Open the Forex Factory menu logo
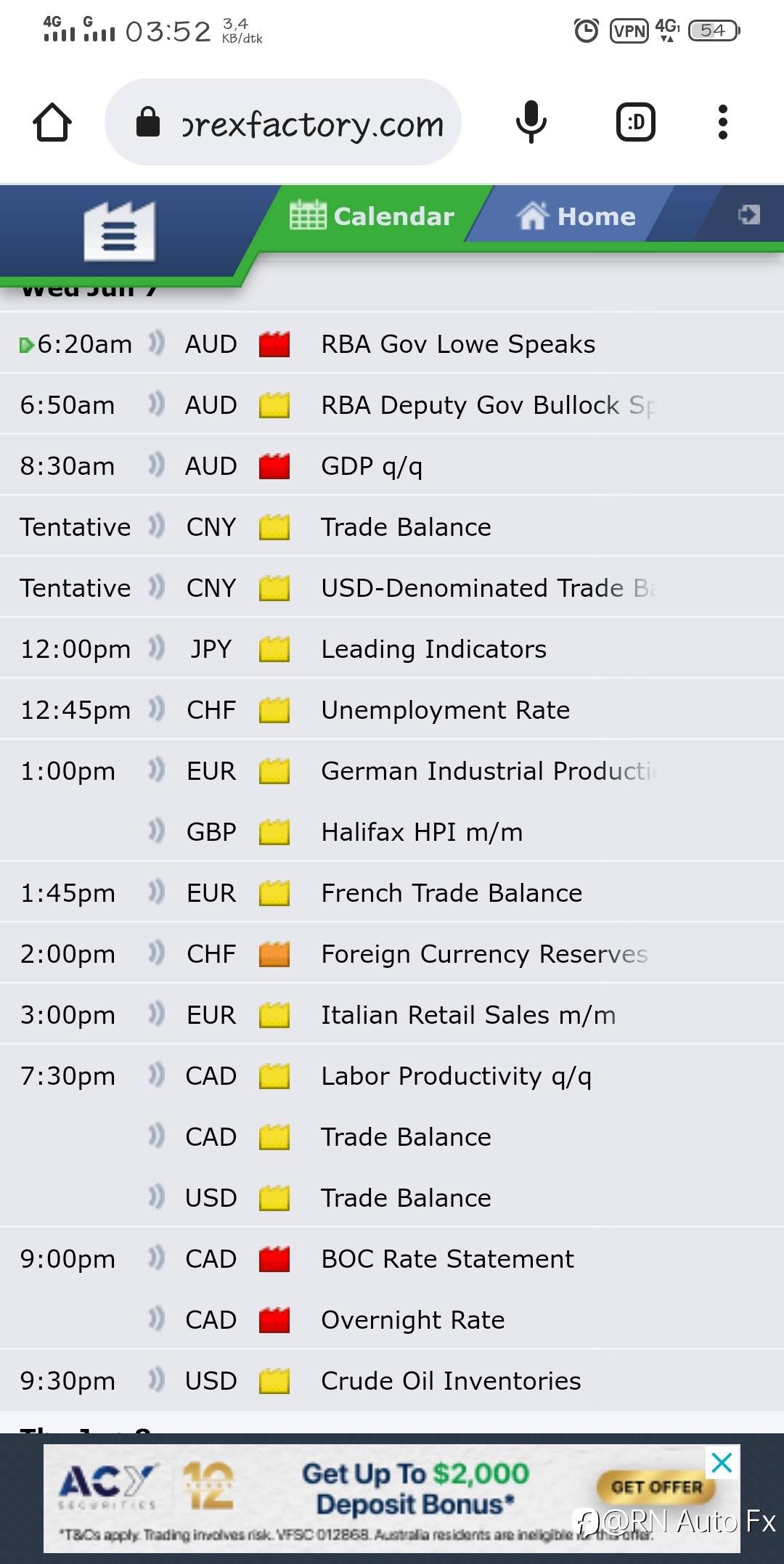Viewport: 784px width, 1564px height. pyautogui.click(x=119, y=232)
